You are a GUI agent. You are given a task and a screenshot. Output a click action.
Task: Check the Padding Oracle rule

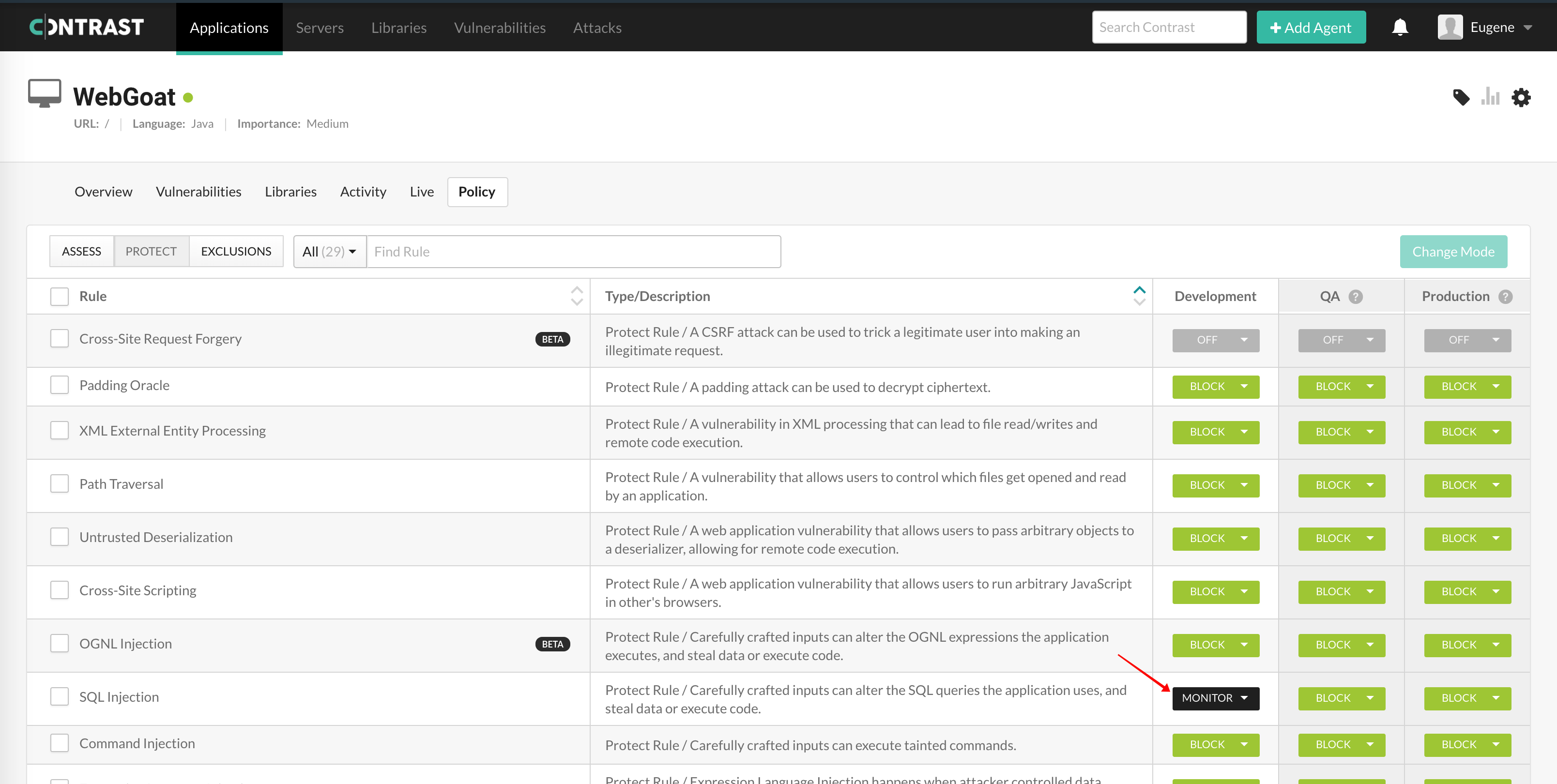click(x=59, y=385)
